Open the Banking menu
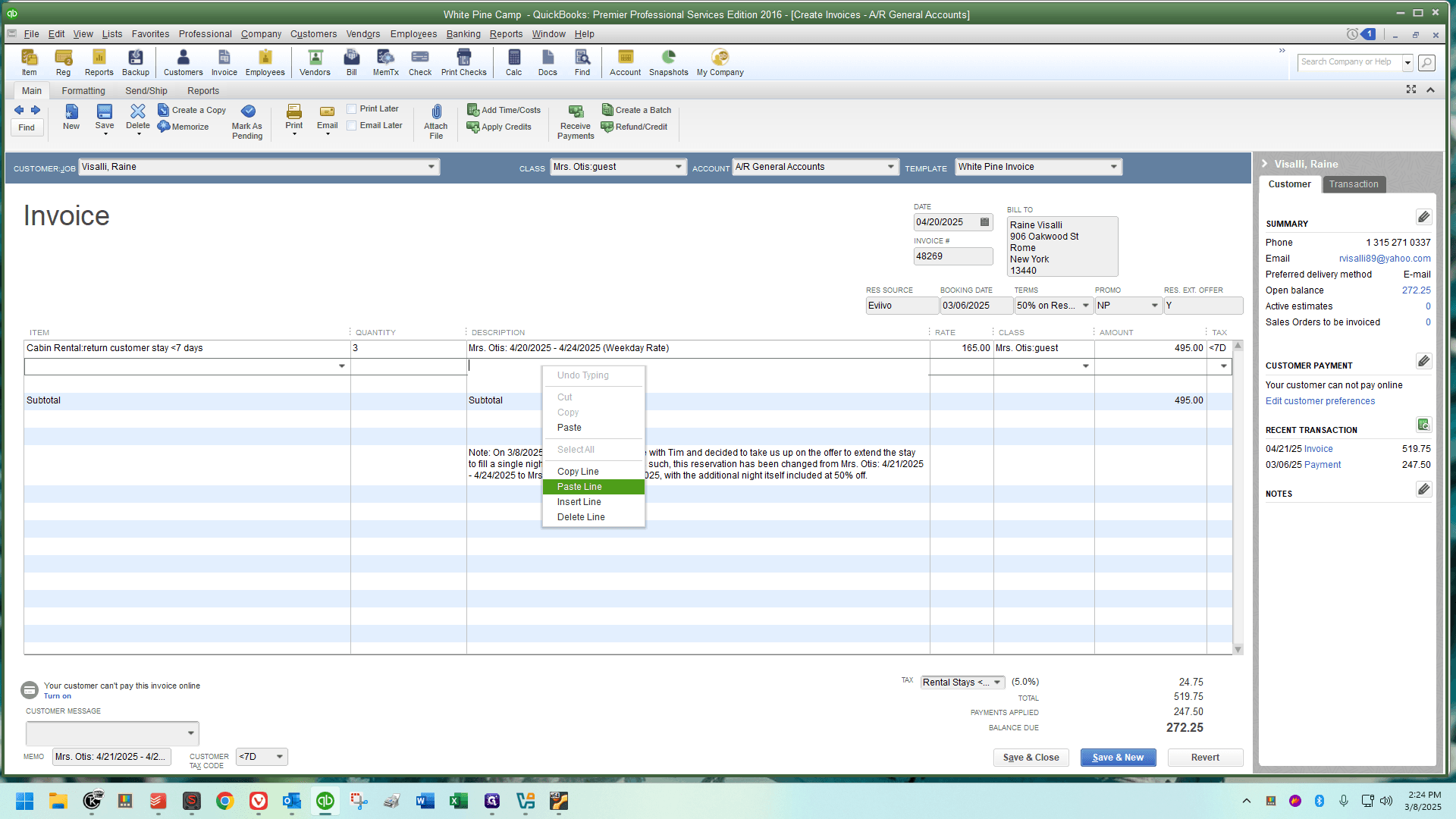1456x819 pixels. tap(463, 34)
